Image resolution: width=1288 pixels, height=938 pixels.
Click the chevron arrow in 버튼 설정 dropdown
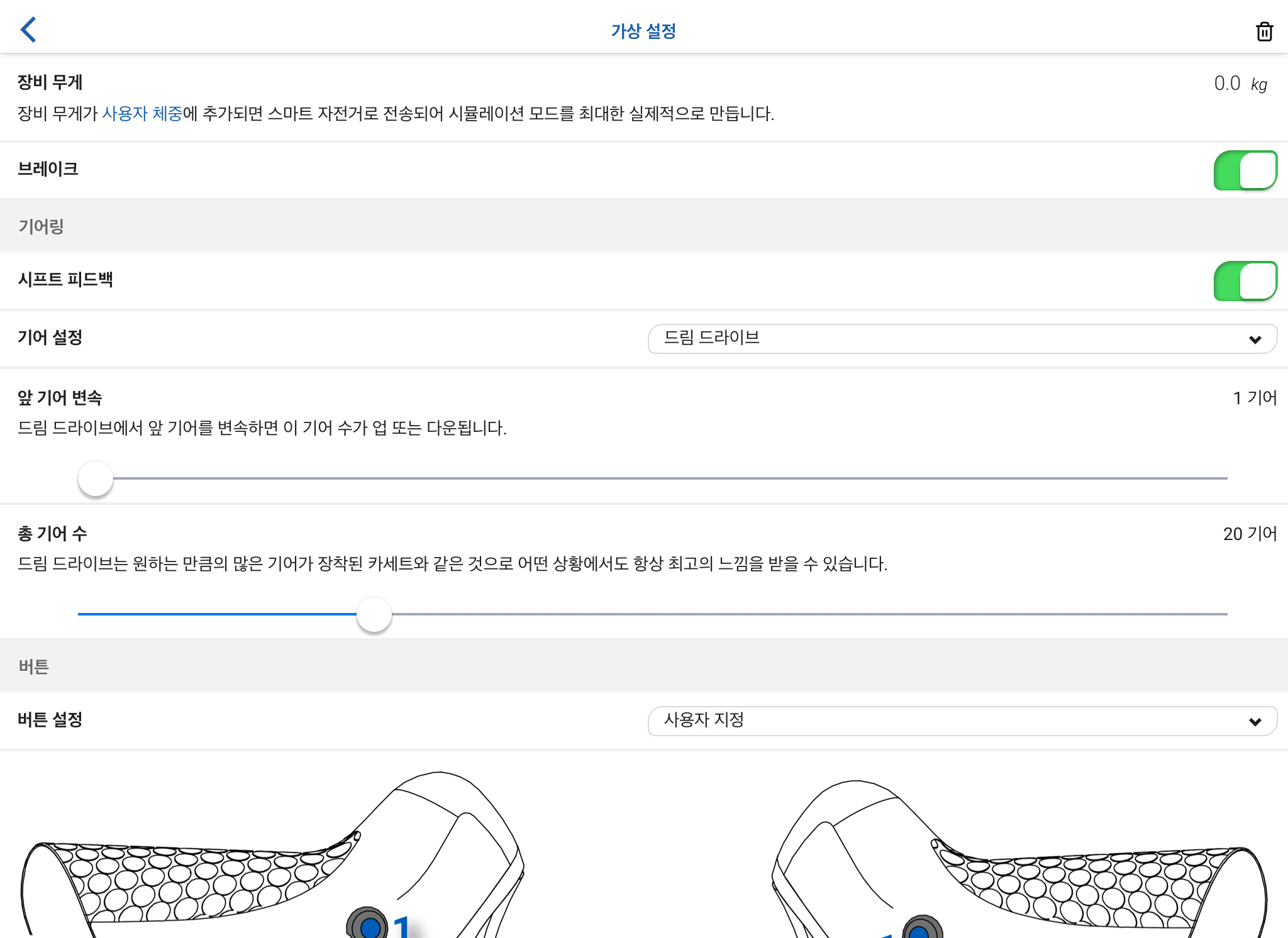1255,722
